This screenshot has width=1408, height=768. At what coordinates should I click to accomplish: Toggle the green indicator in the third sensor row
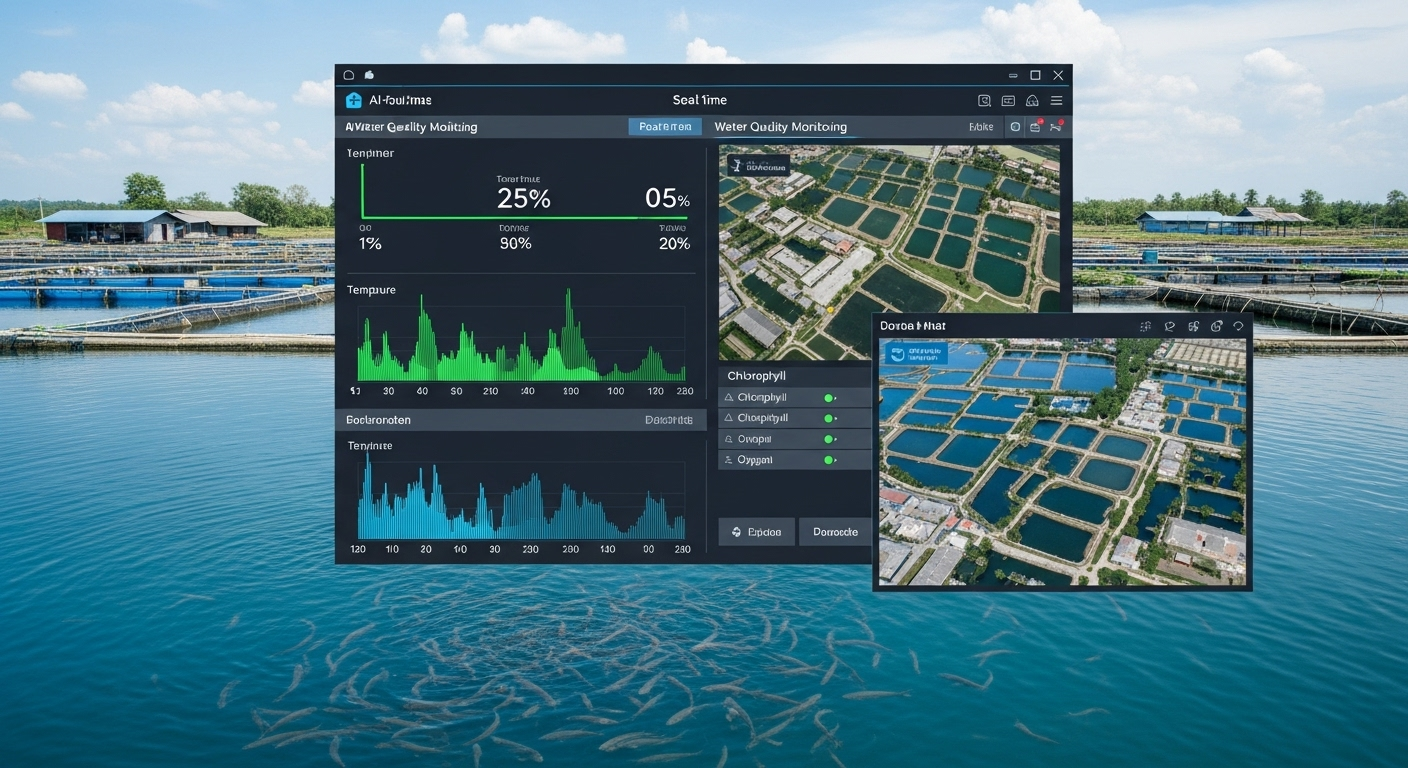click(x=829, y=439)
